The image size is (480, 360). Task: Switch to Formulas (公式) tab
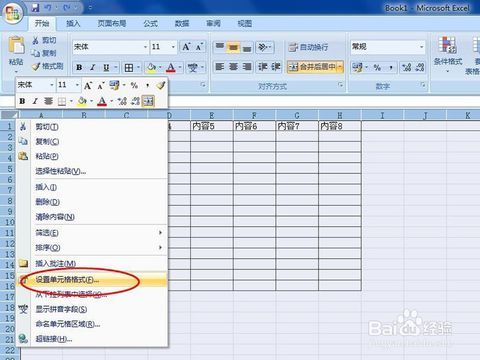coord(151,24)
